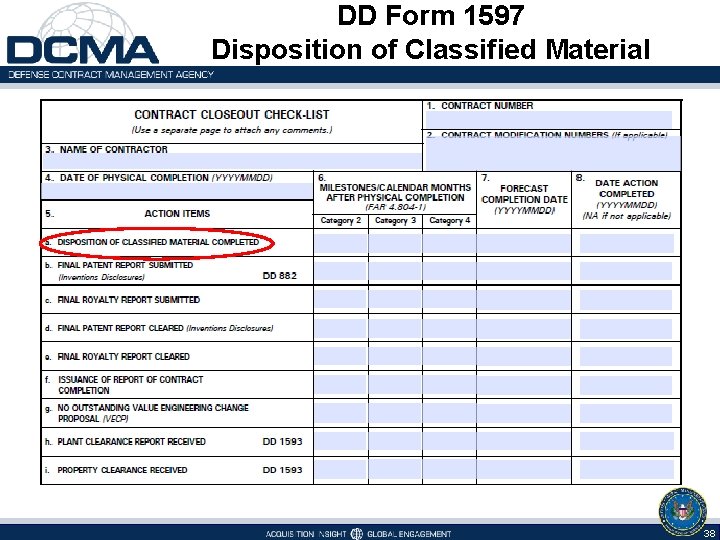Select Date Action Completed cell for VECP row
720x540 pixels.
(626, 413)
